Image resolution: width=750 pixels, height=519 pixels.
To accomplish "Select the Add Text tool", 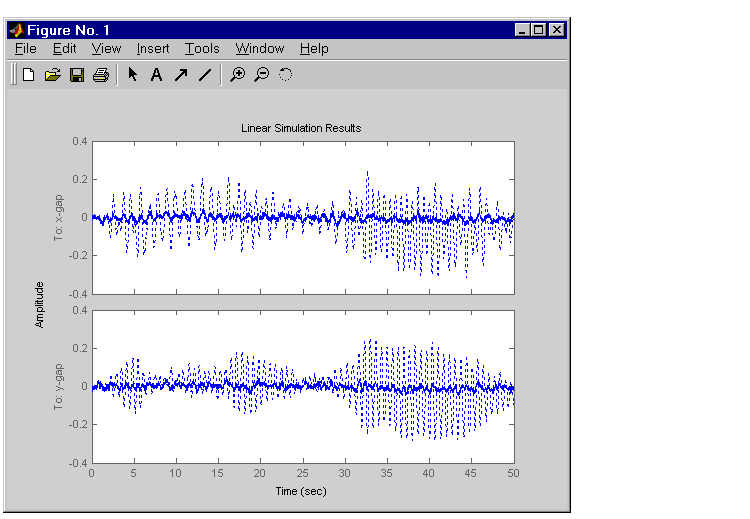I will tap(156, 74).
